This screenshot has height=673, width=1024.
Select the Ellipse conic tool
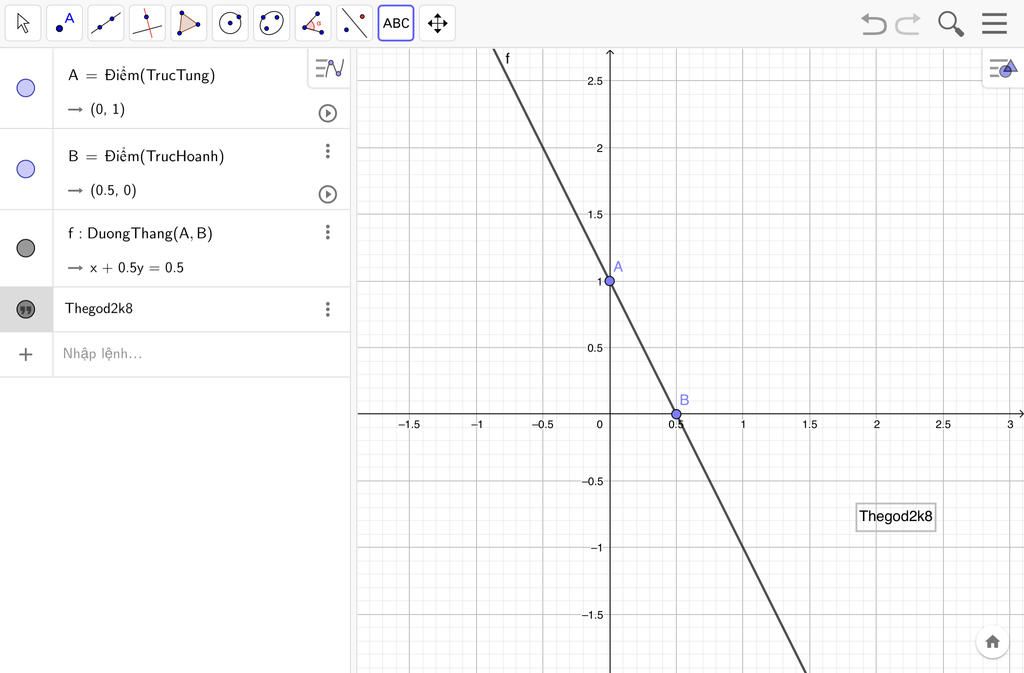pos(272,23)
